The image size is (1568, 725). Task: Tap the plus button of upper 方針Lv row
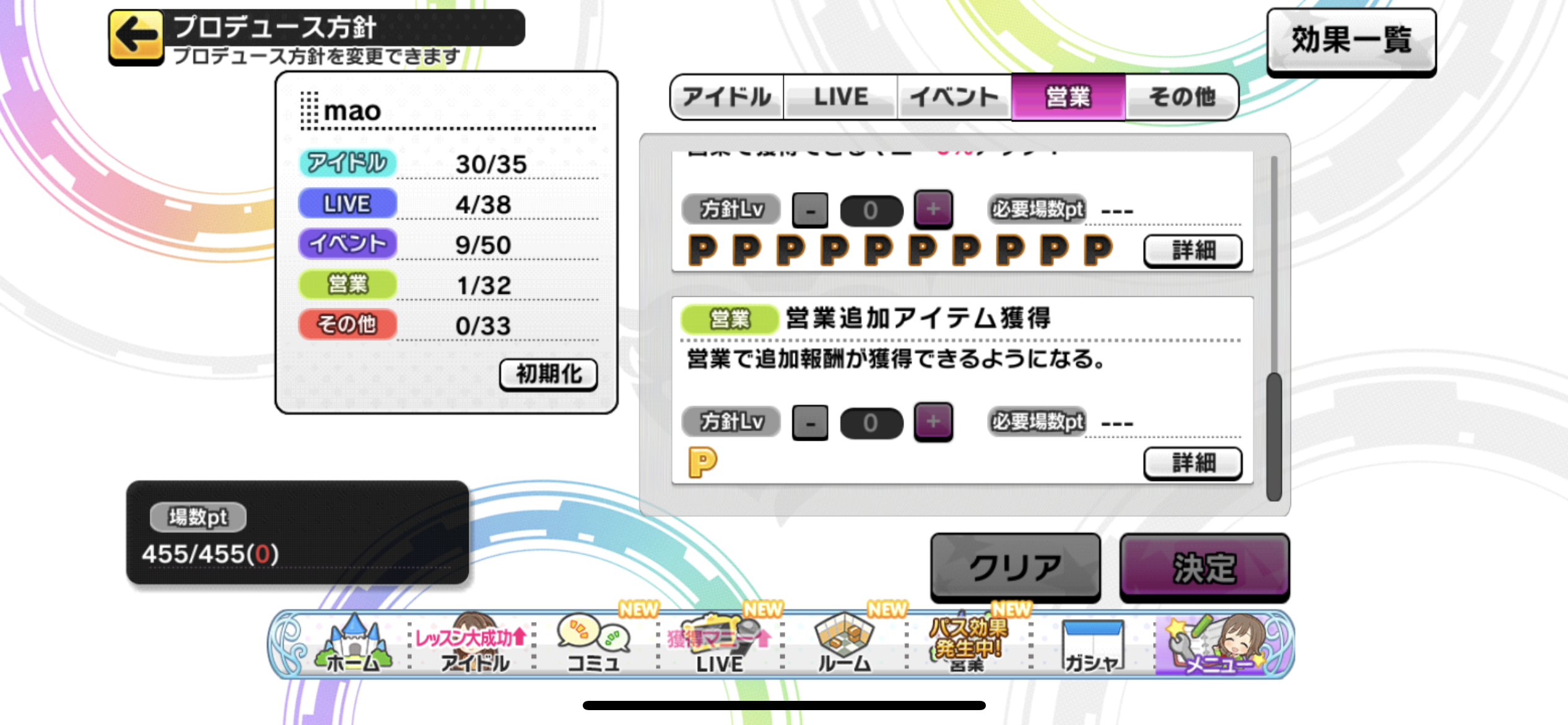tap(933, 209)
